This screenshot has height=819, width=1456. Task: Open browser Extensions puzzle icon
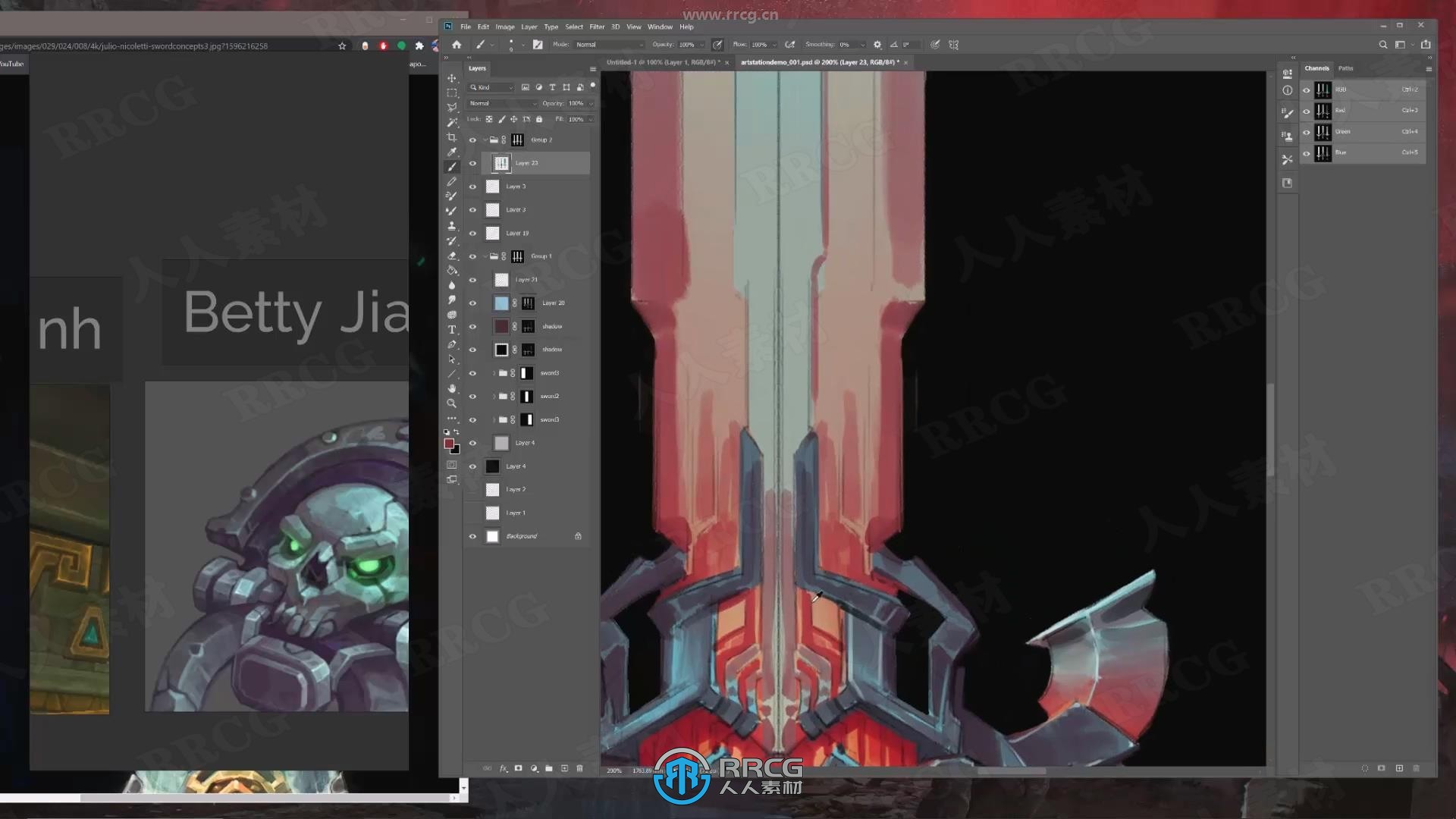point(419,46)
